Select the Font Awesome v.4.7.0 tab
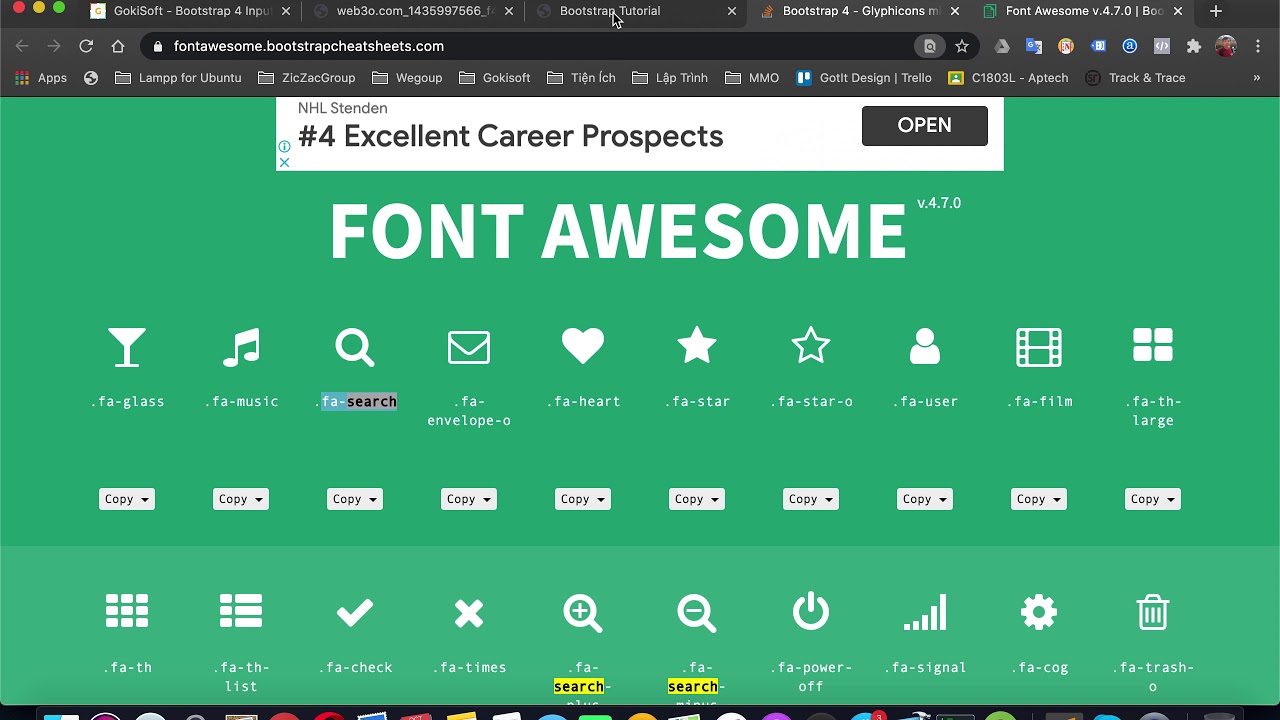The width and height of the screenshot is (1280, 720). point(1083,11)
